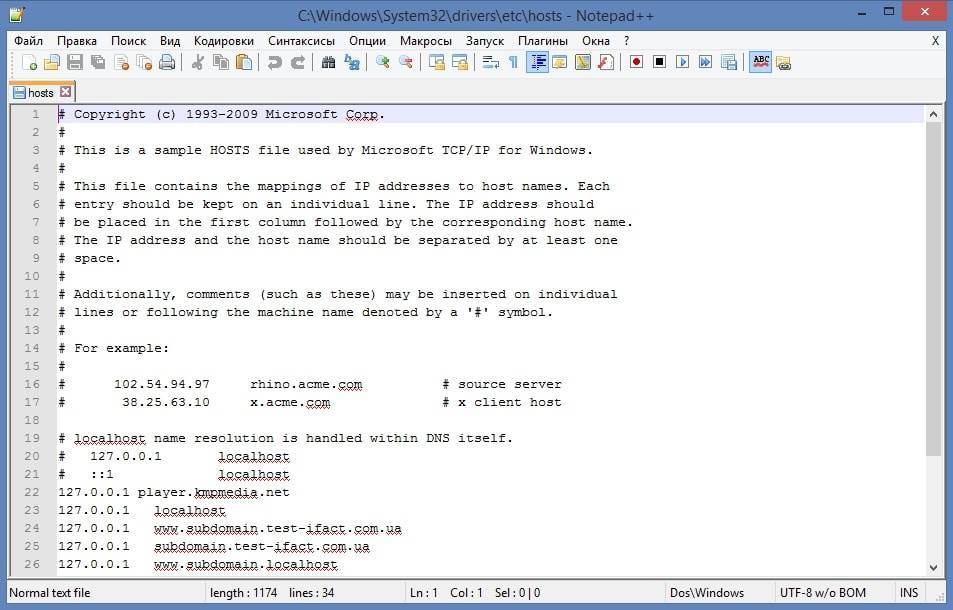
Task: Open the Запуск menu
Action: pyautogui.click(x=484, y=41)
